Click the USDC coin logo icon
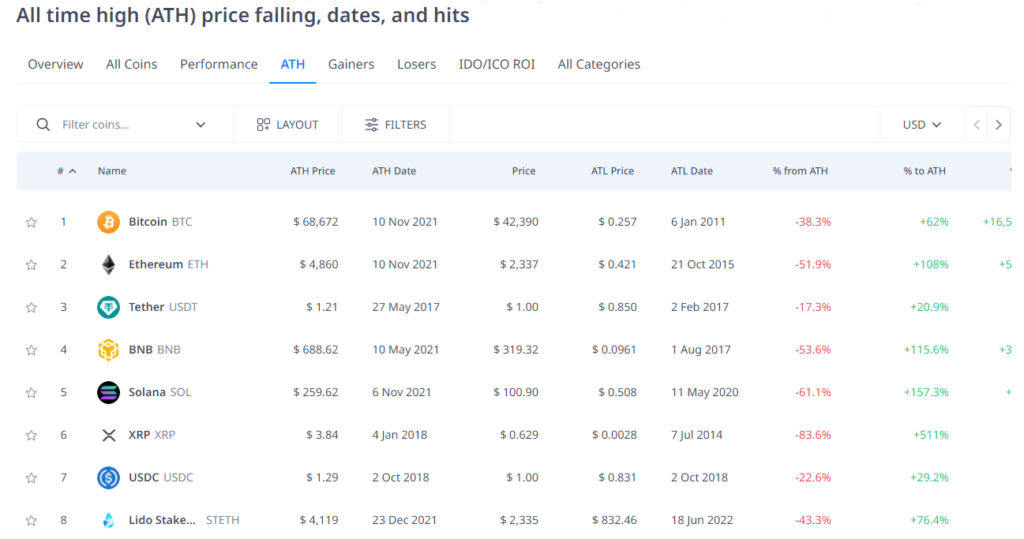The height and width of the screenshot is (539, 1024). 108,478
